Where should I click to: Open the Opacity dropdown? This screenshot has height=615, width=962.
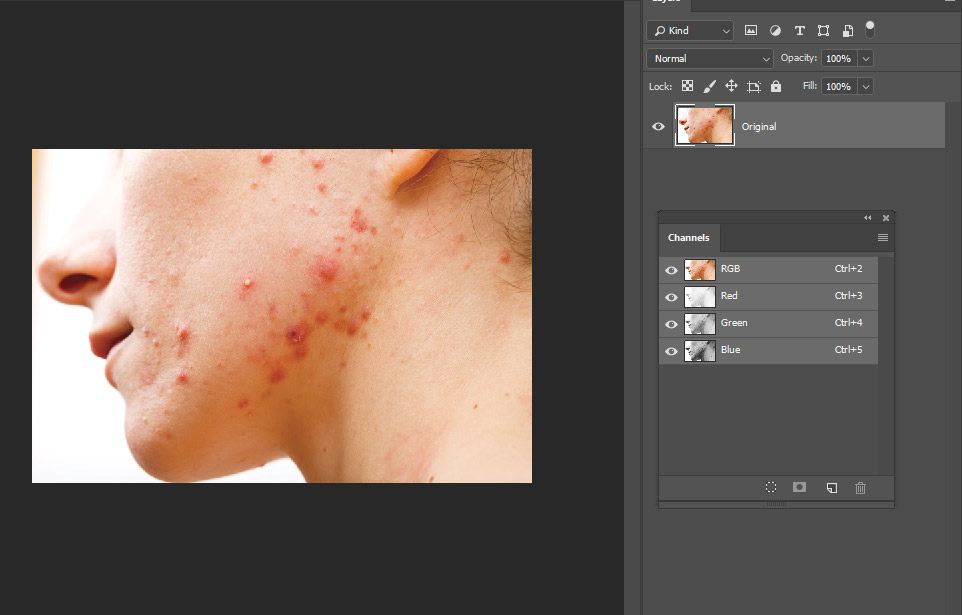866,58
